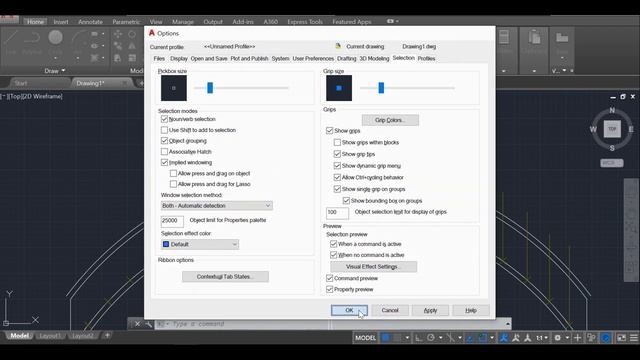The image size is (640, 360).
Task: Enable Show grips within blocks
Action: pyautogui.click(x=337, y=142)
